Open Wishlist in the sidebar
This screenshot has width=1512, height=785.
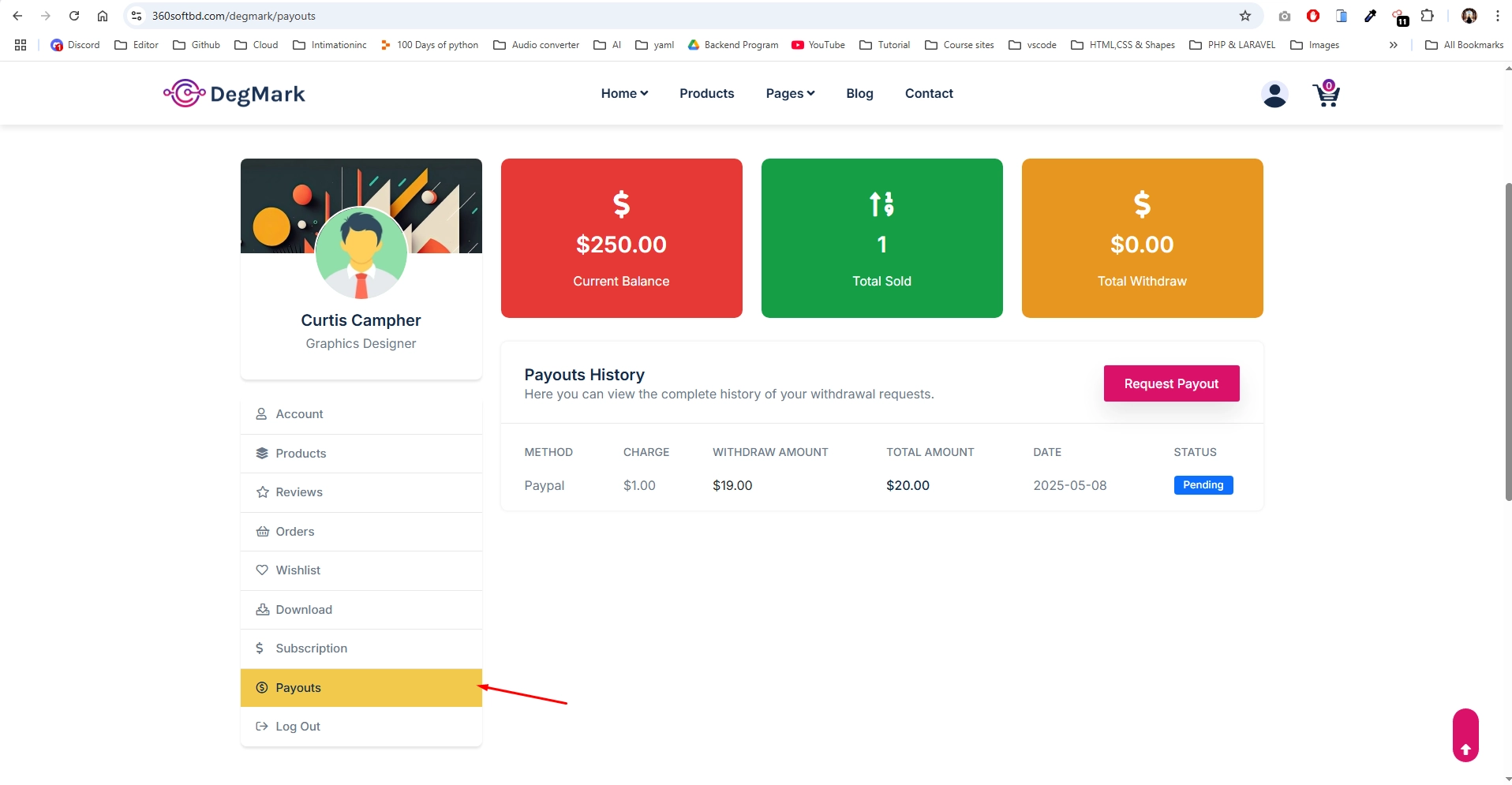361,570
